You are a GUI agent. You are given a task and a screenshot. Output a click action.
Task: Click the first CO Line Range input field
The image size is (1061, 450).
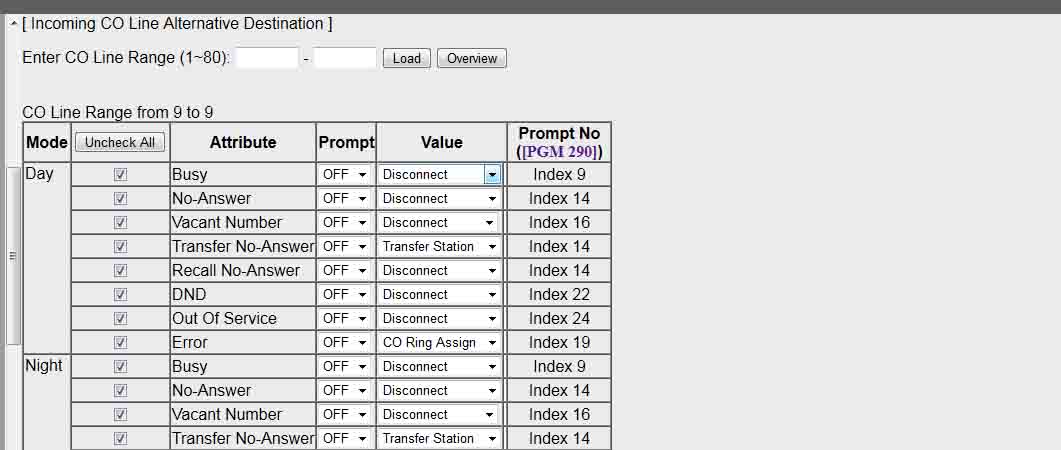(x=267, y=58)
